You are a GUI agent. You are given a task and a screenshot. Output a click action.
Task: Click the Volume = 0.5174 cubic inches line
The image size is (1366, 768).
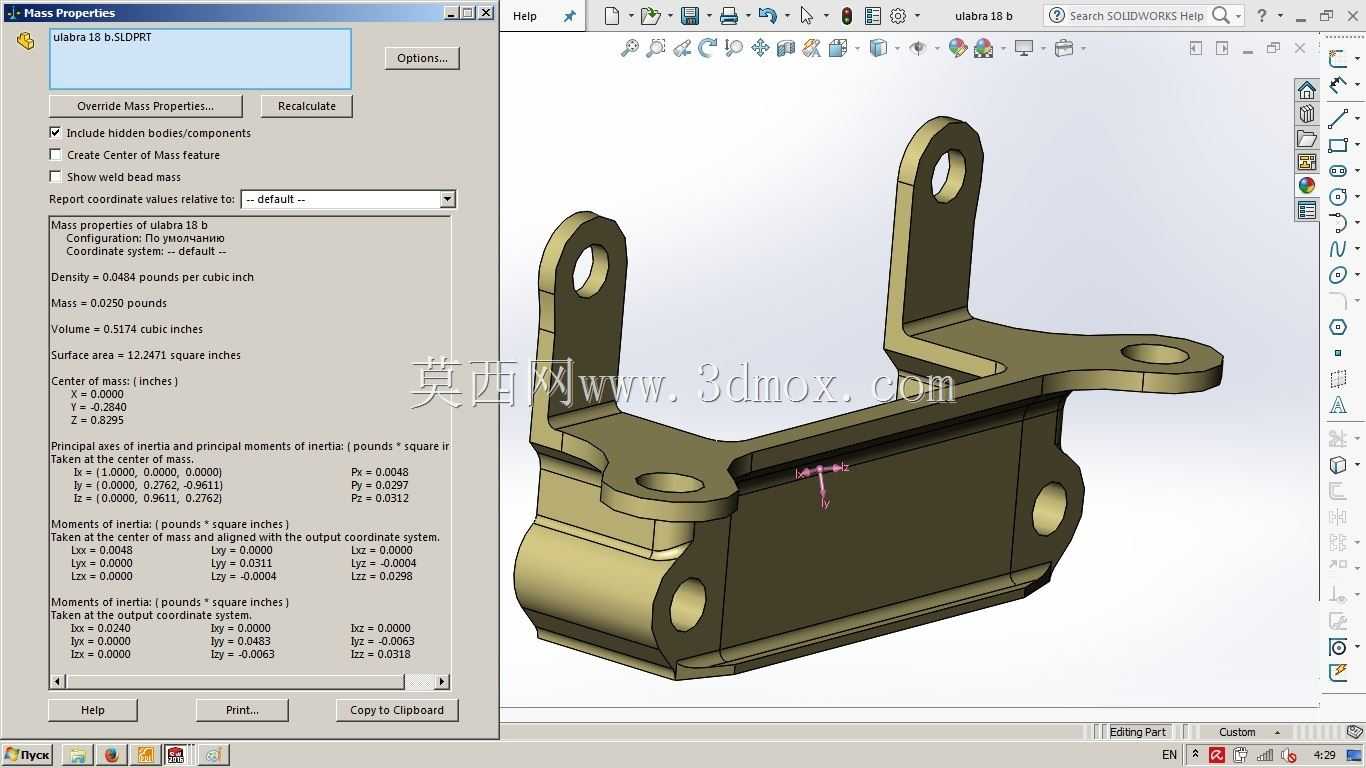(127, 329)
